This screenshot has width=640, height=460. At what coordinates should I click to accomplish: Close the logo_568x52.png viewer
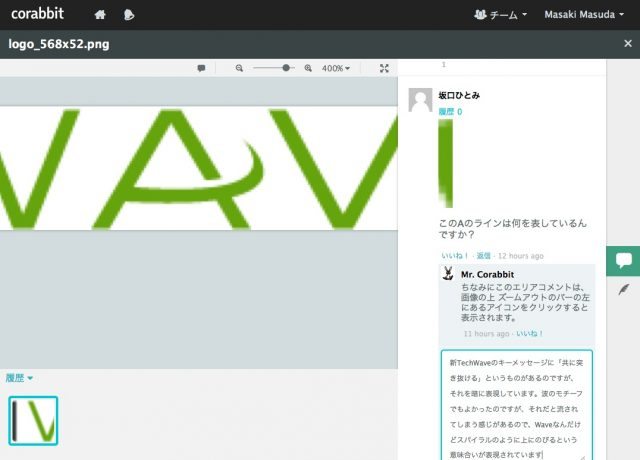627,44
